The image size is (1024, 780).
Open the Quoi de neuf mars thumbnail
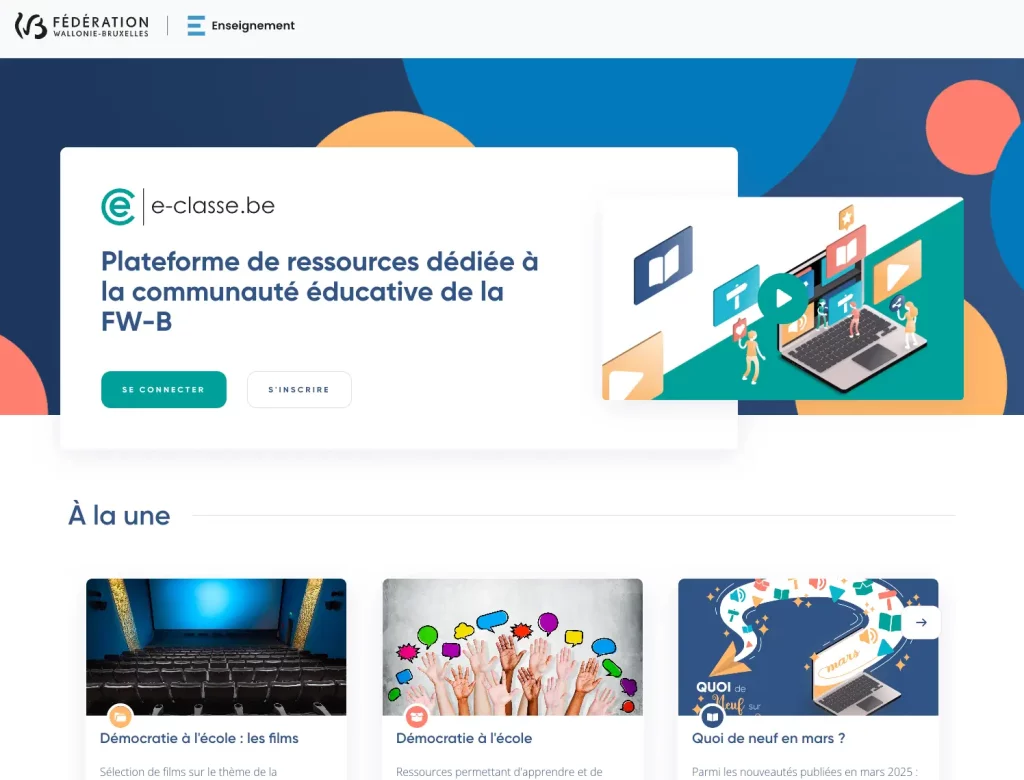(808, 647)
